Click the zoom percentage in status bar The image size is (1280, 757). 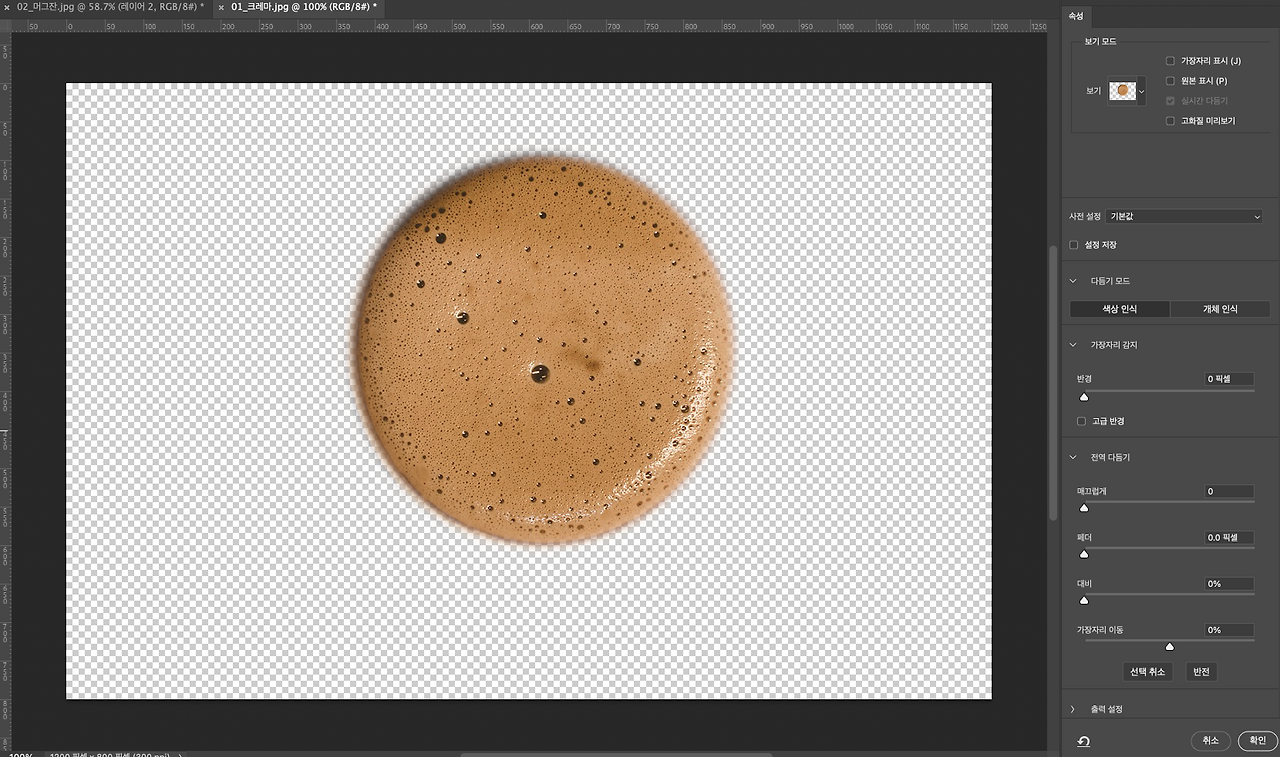coord(20,755)
